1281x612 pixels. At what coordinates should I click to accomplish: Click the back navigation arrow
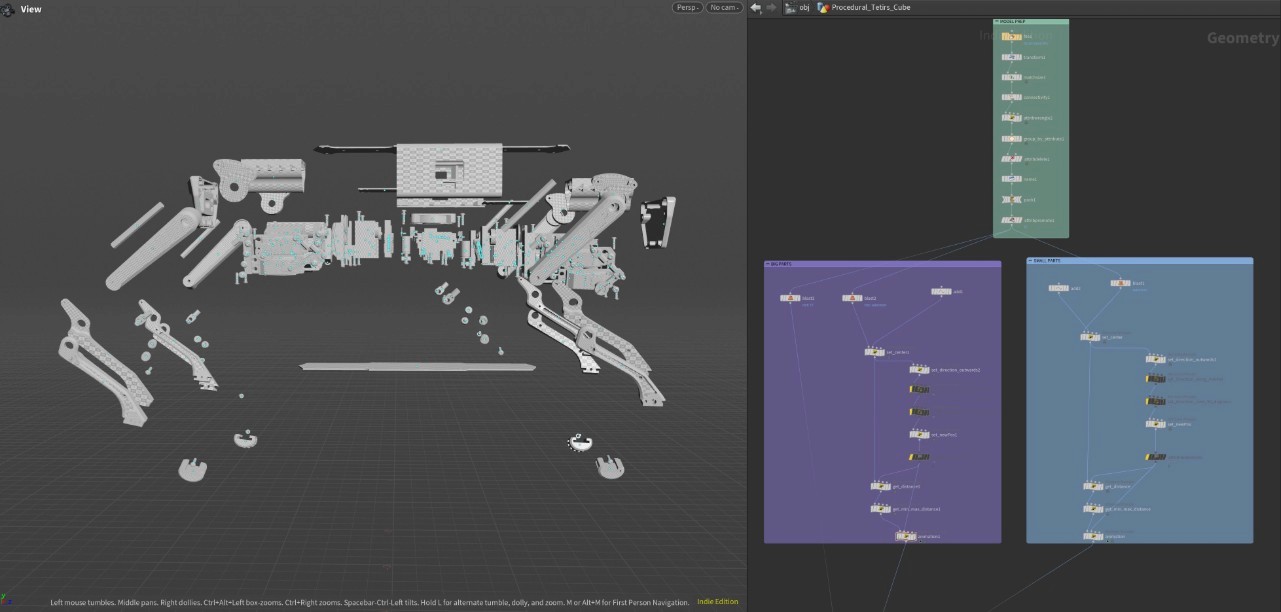755,7
